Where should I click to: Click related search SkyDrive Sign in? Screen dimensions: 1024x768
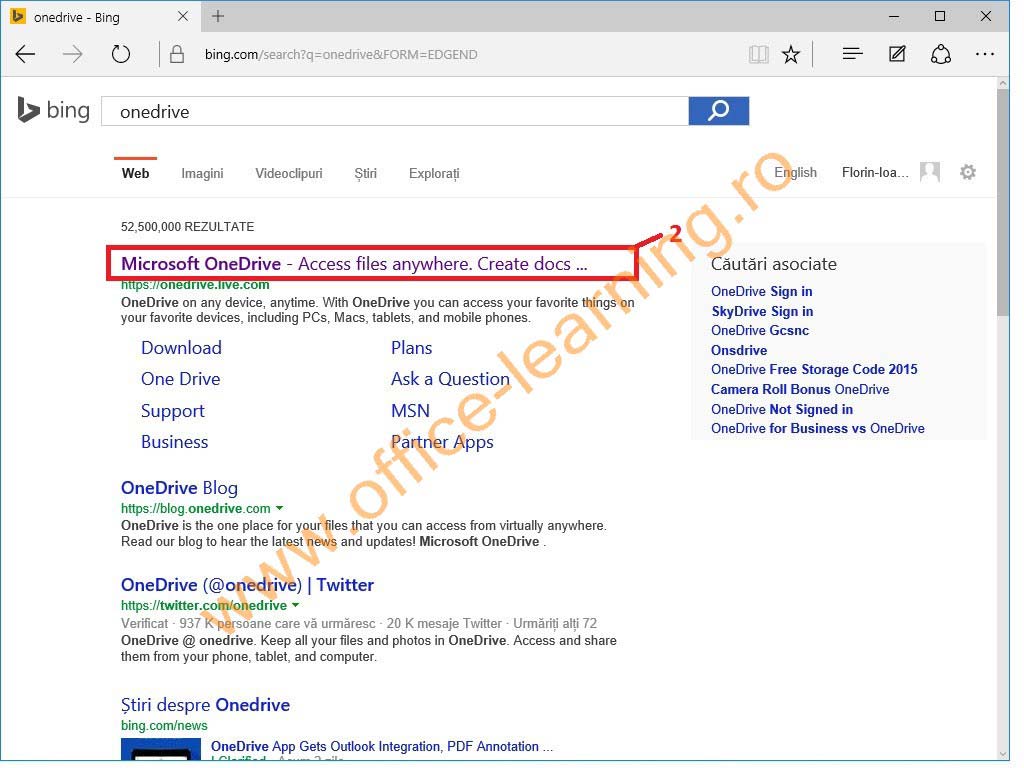pos(762,311)
